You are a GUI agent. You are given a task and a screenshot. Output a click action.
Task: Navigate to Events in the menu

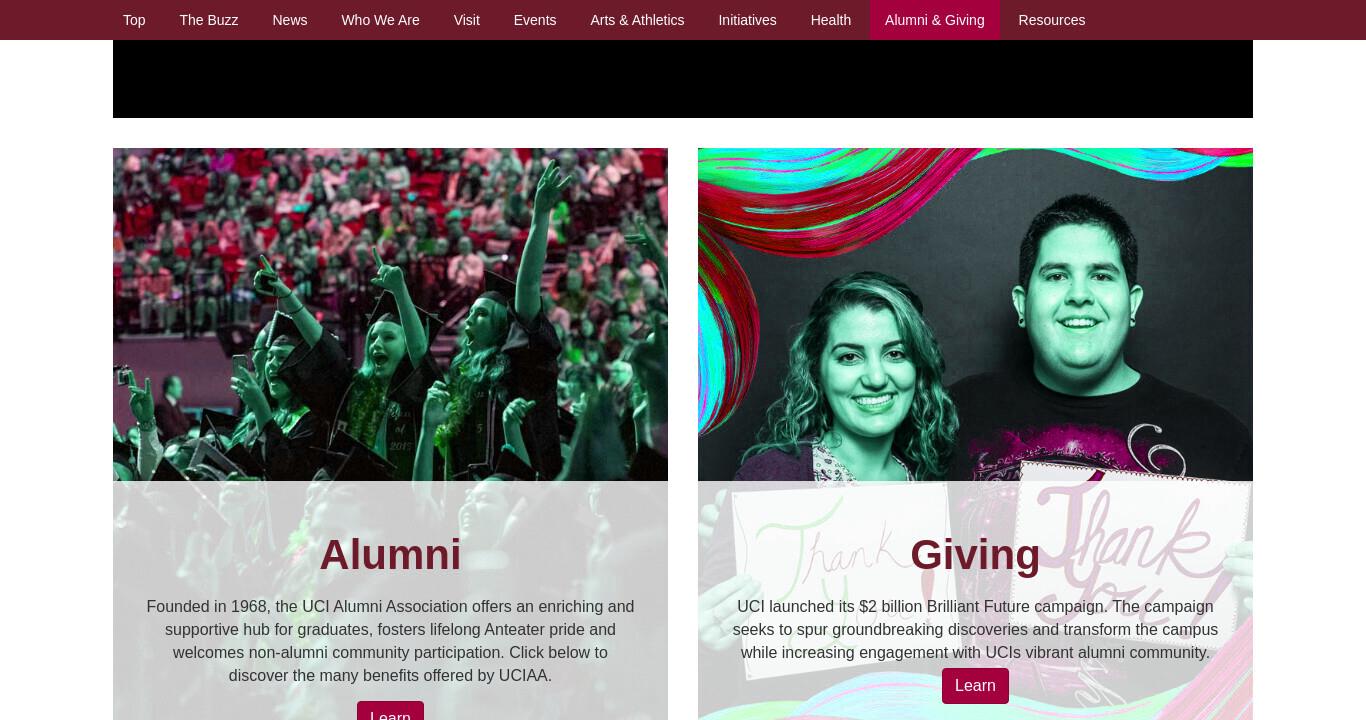[x=535, y=20]
